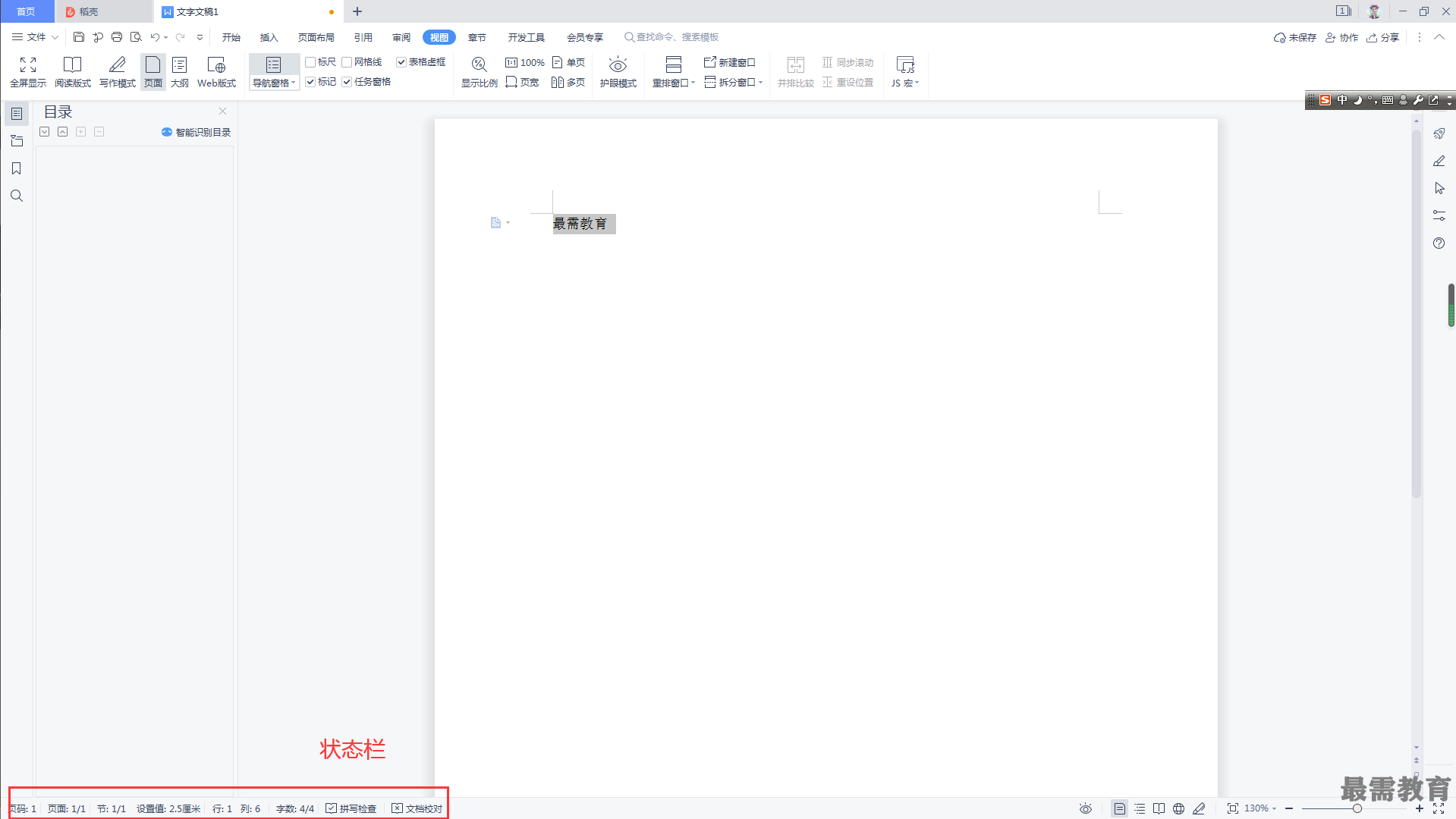
Task: Click the print preview icon
Action: click(136, 36)
